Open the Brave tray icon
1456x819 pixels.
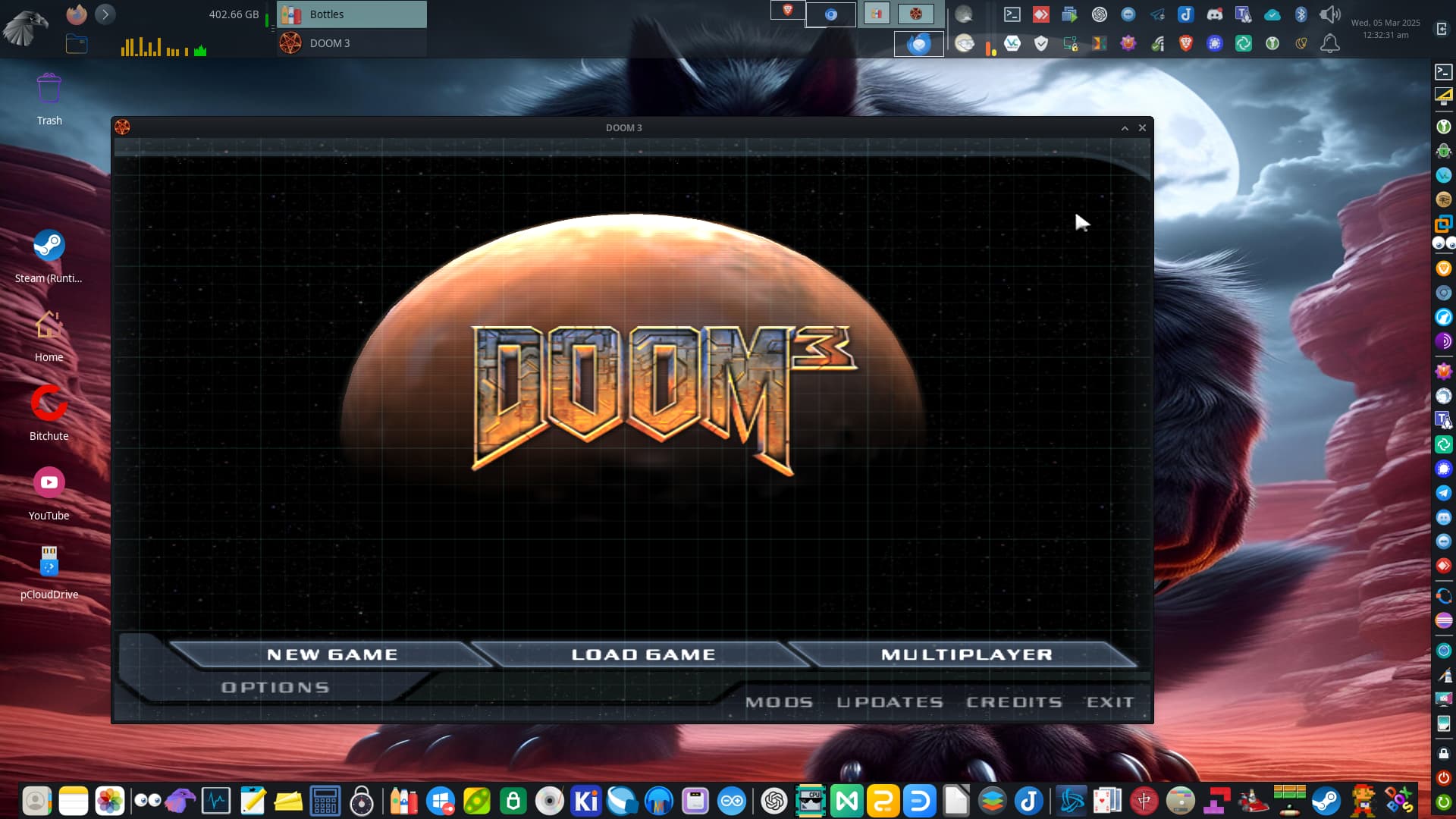pyautogui.click(x=1186, y=43)
